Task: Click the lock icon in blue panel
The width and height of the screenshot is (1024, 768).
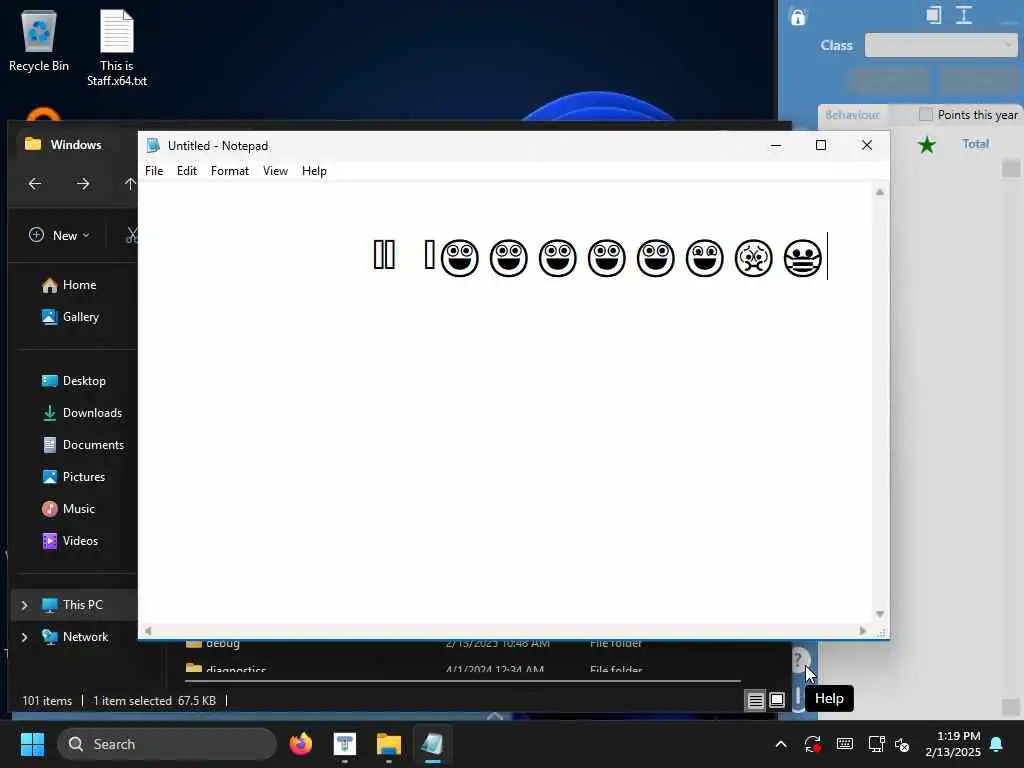Action: pyautogui.click(x=798, y=17)
